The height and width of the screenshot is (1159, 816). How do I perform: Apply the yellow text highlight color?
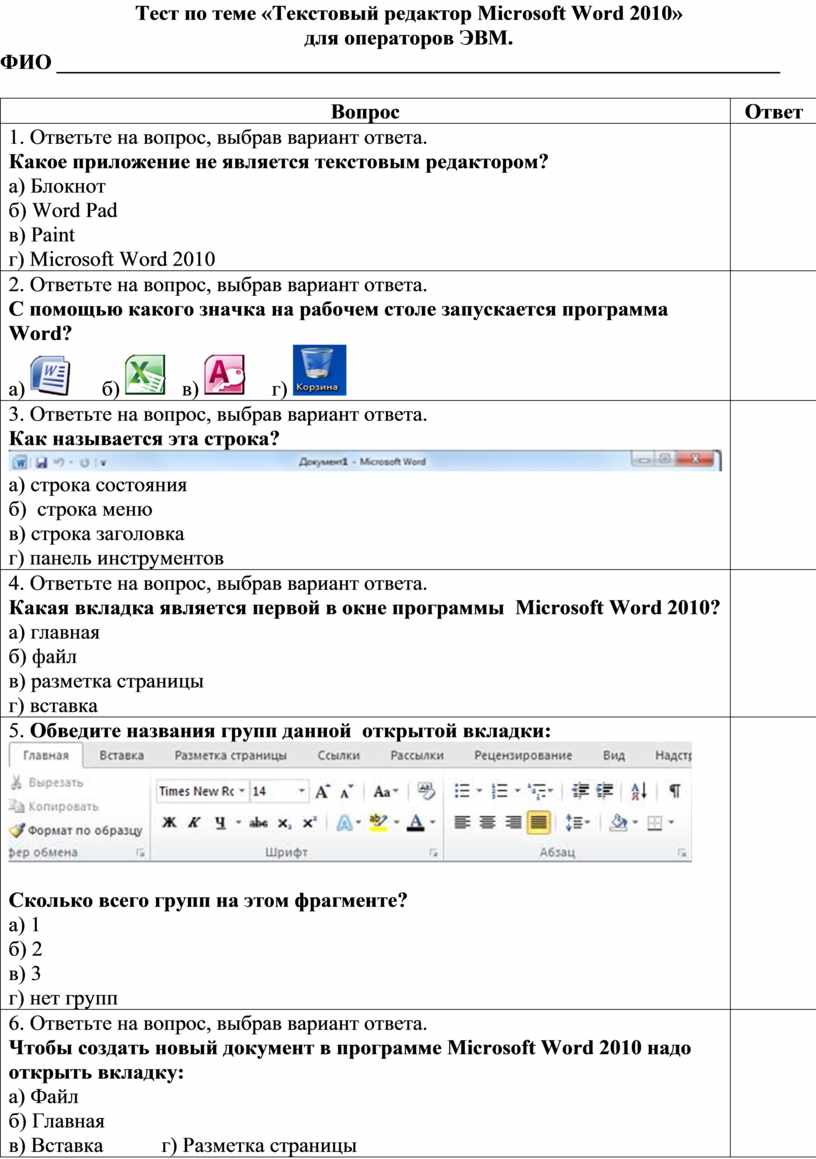click(x=378, y=823)
